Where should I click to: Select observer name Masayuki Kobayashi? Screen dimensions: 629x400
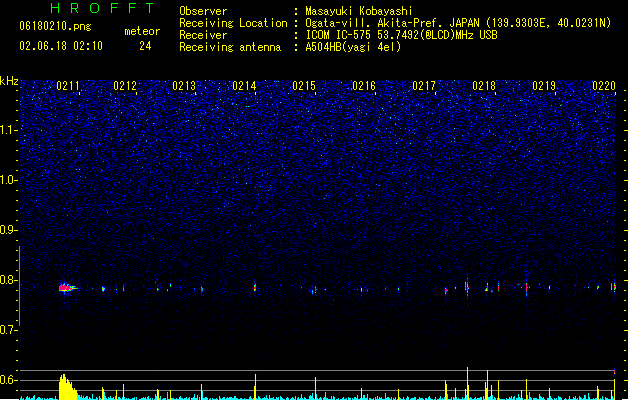(359, 11)
